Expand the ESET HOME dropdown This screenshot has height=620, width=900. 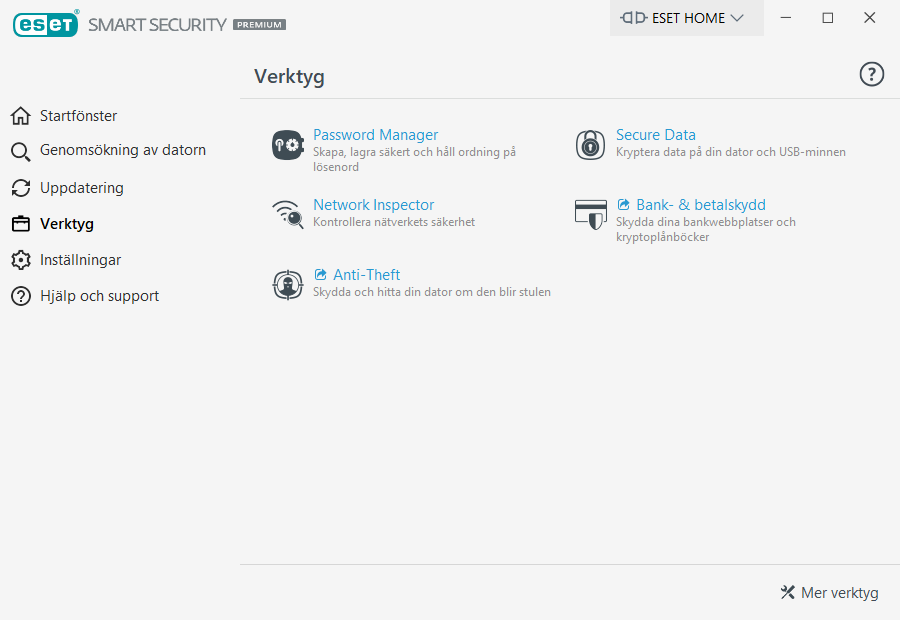click(x=686, y=18)
